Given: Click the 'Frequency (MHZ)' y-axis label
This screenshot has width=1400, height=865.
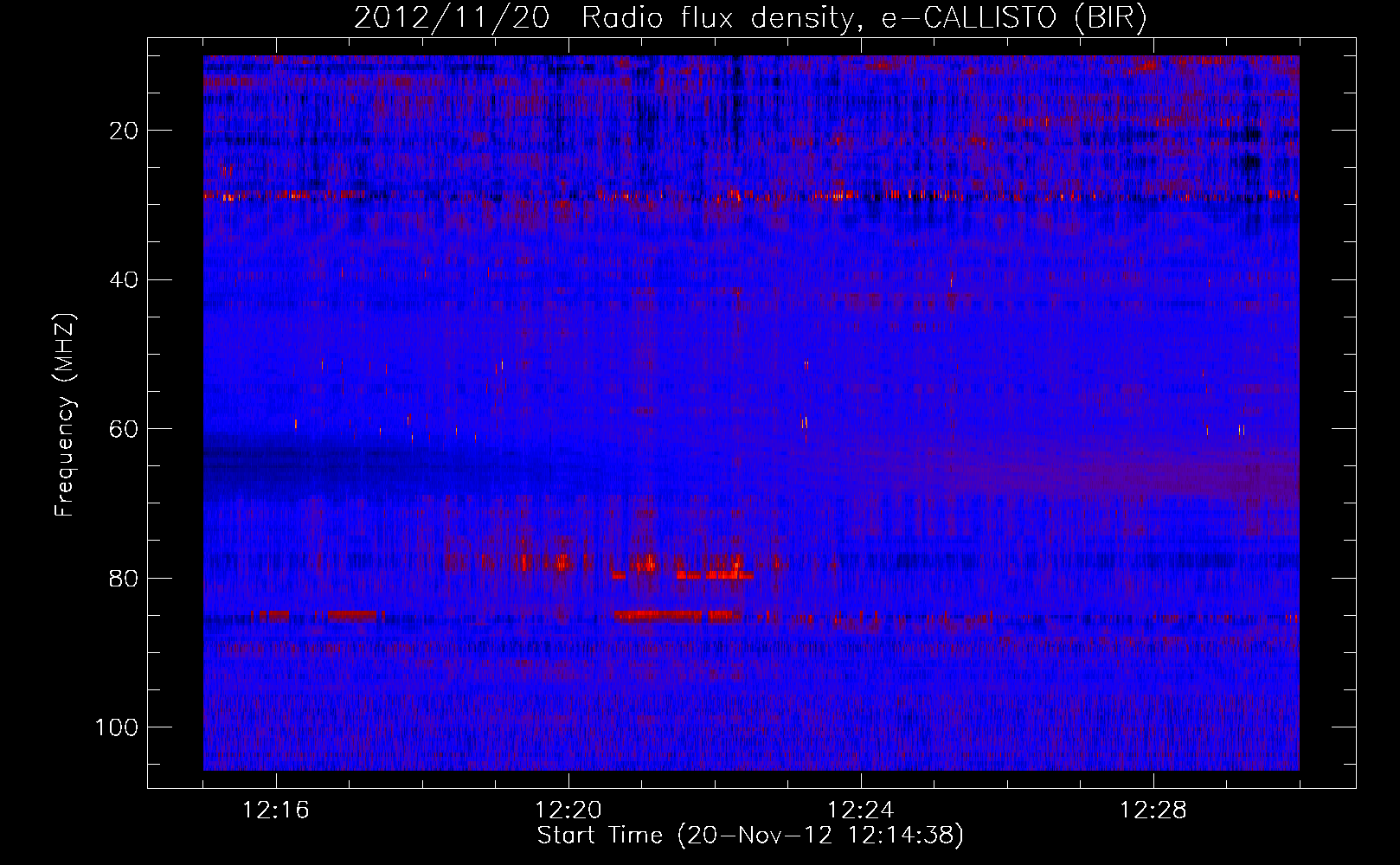Looking at the screenshot, I should 65,415.
